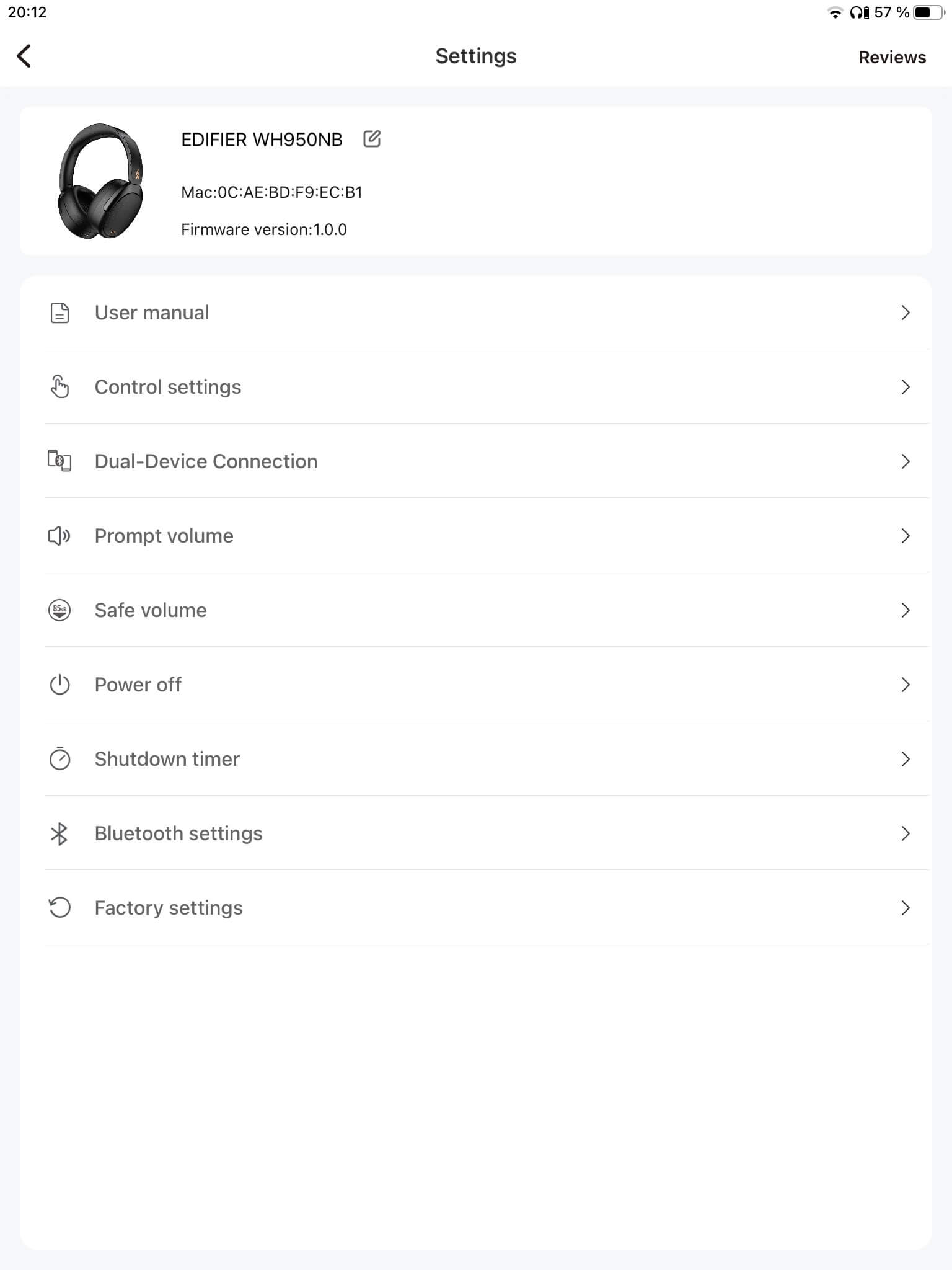Select the Factory settings label

click(169, 908)
